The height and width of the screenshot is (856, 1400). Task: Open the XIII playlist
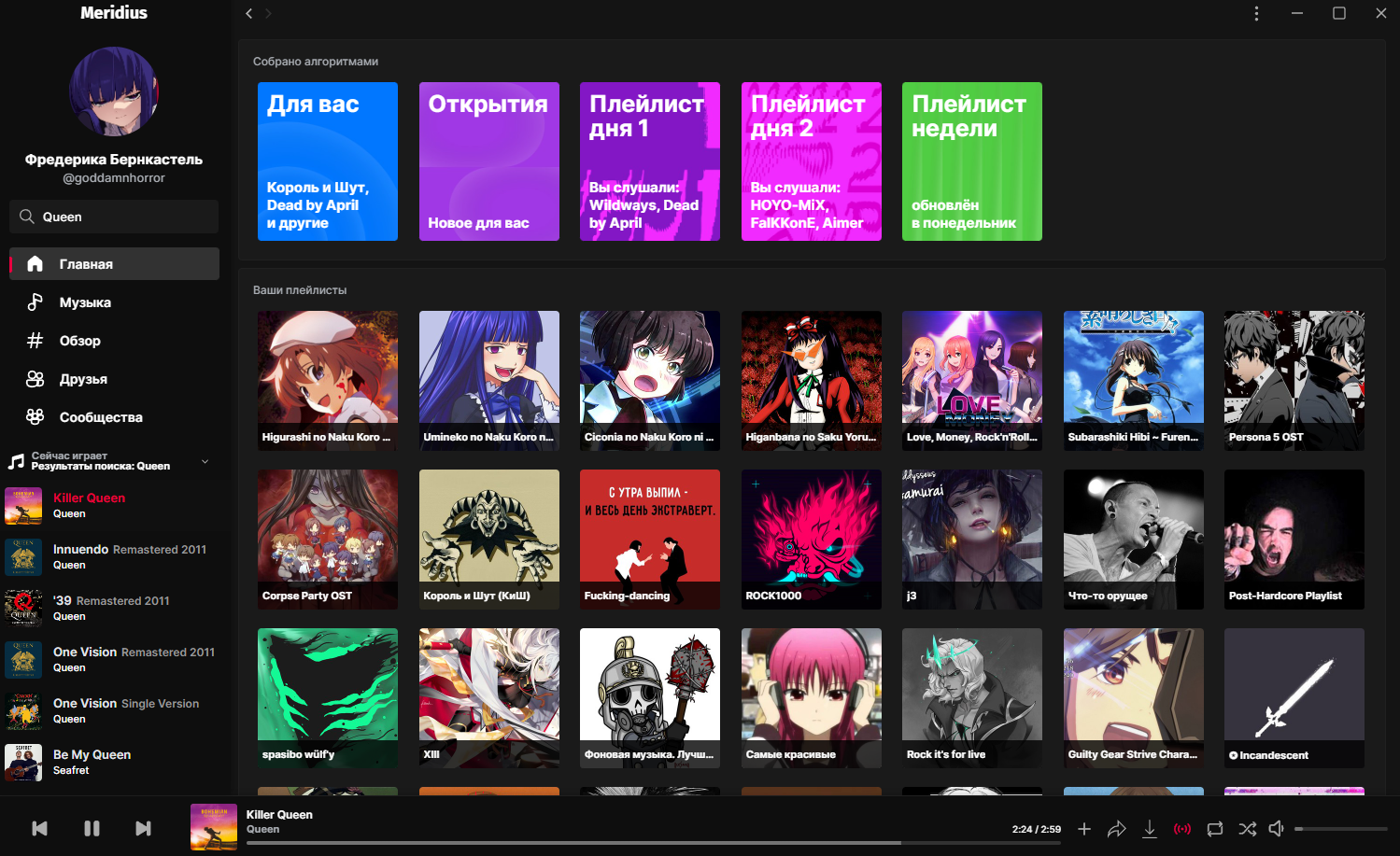(489, 698)
